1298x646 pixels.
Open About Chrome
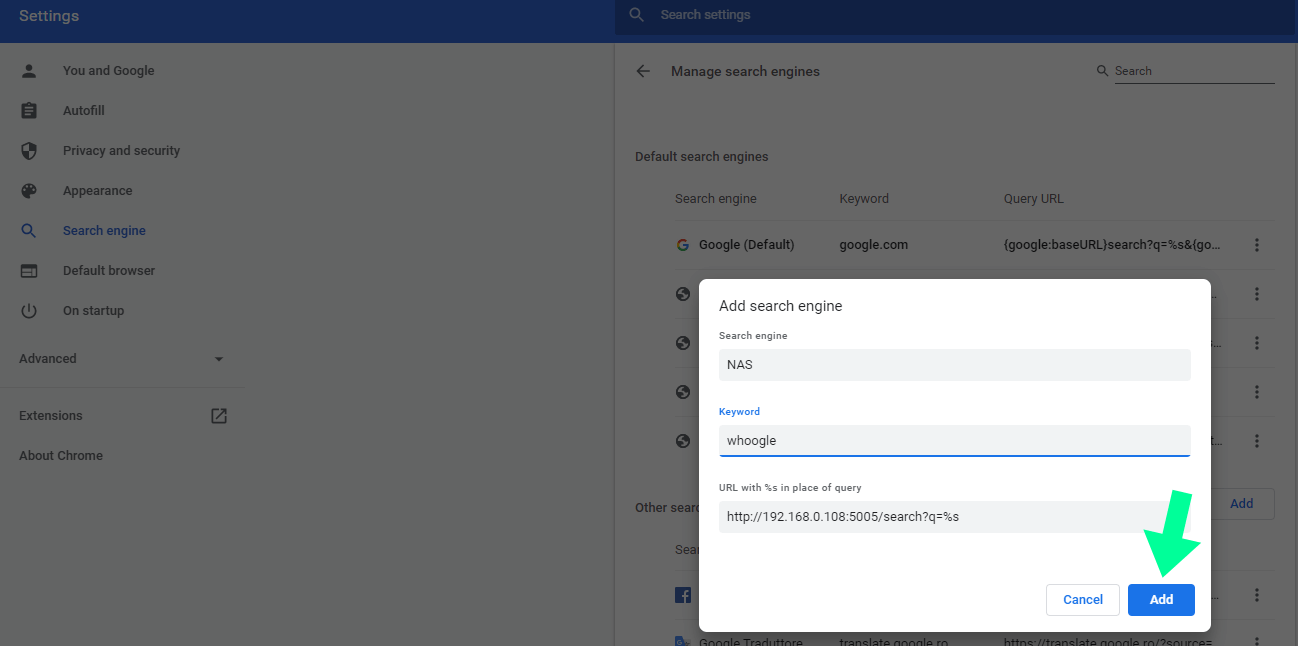(60, 455)
